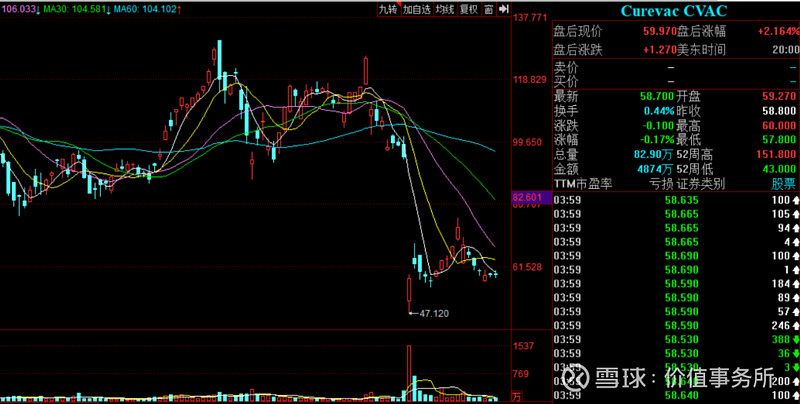This screenshot has width=800, height=404.
Task: Click the after-hours change +1.270
Action: coord(660,50)
